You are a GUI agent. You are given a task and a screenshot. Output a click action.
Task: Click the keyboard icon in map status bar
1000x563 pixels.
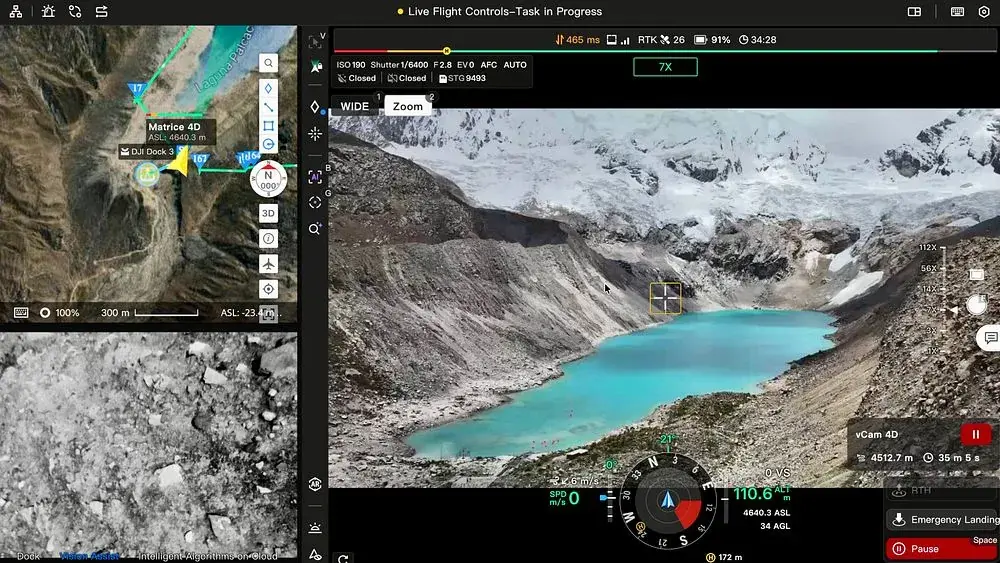click(x=21, y=312)
